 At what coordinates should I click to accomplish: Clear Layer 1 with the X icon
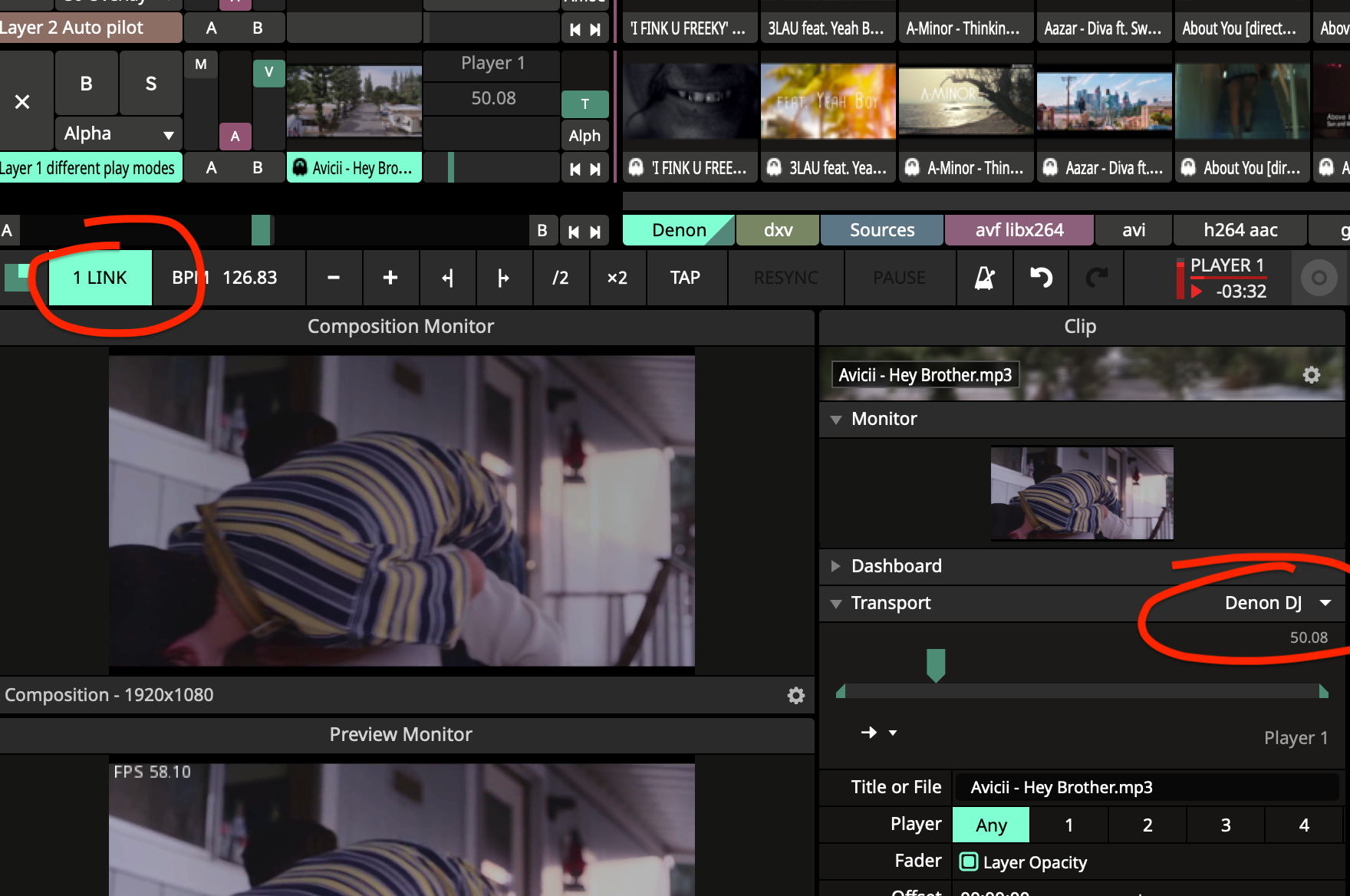point(23,101)
